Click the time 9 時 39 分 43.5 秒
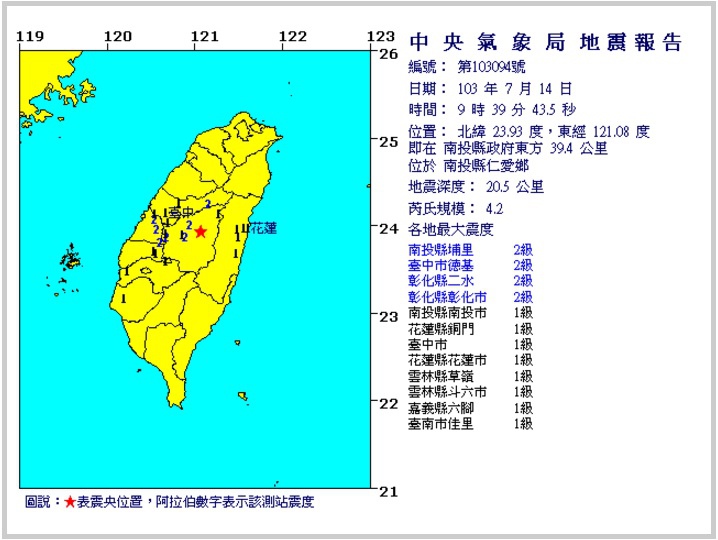The width and height of the screenshot is (718, 540). tap(517, 109)
